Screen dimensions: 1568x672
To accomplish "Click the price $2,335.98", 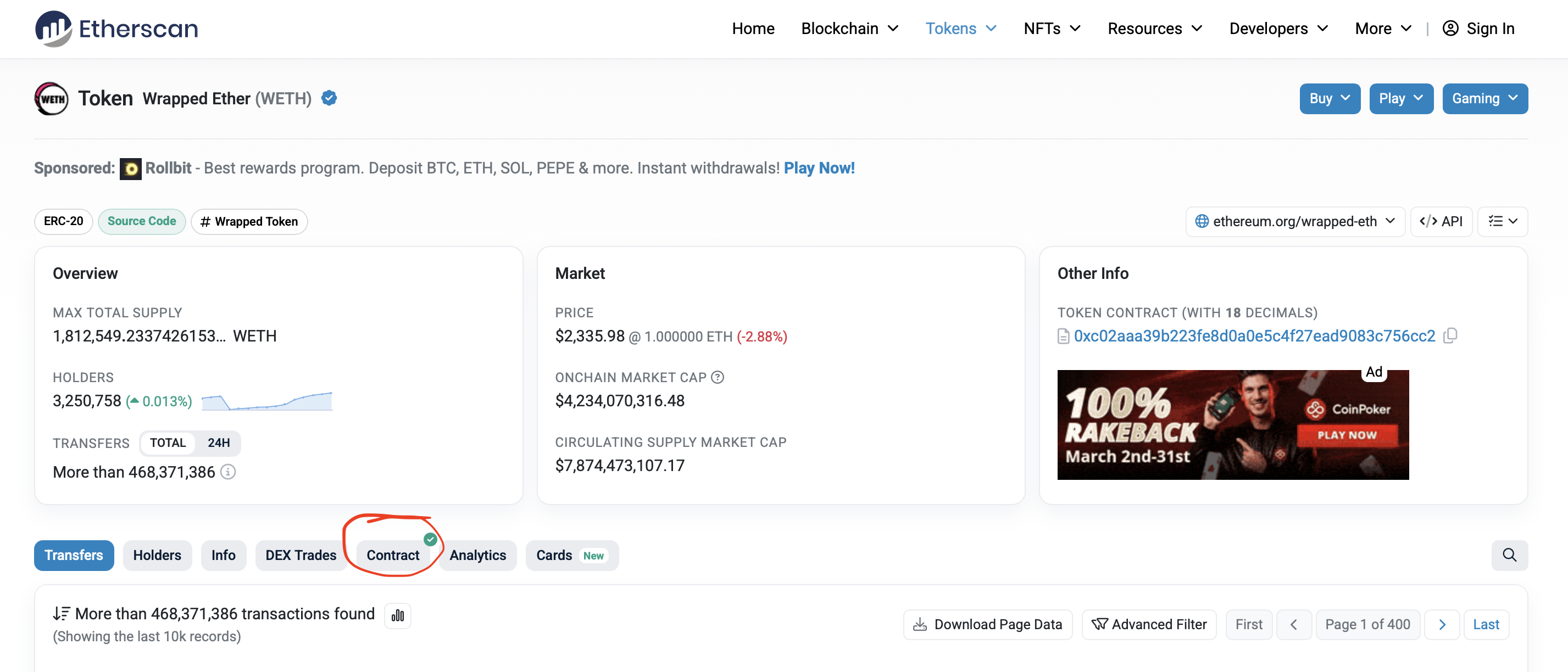I will pos(589,335).
